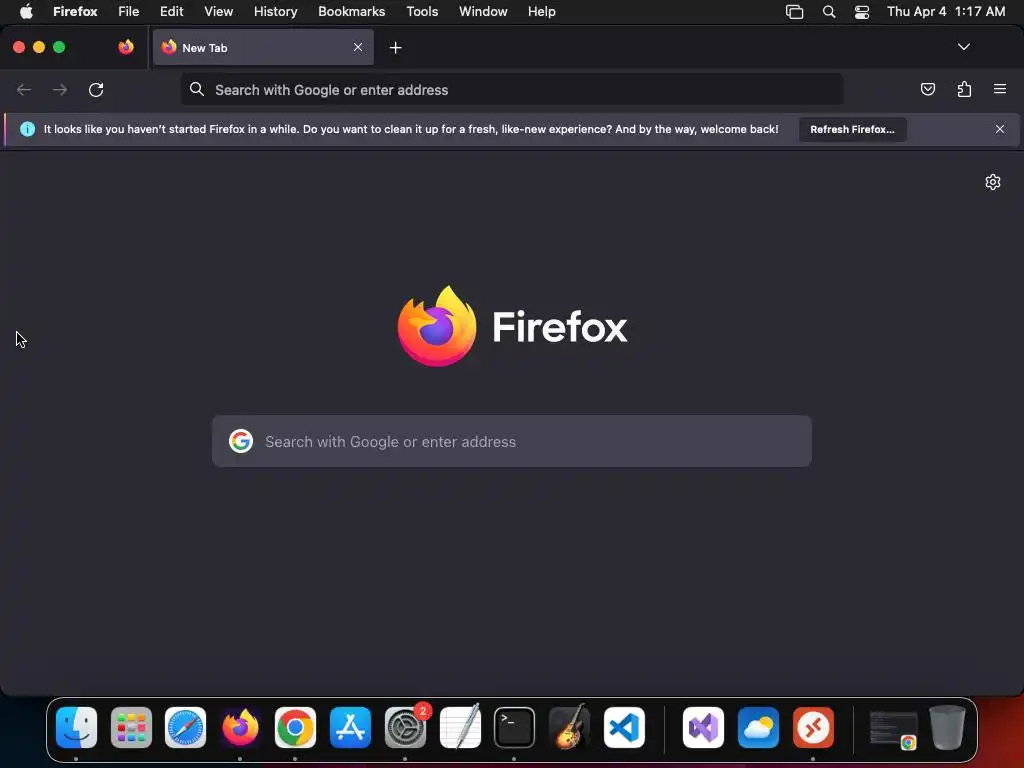The height and width of the screenshot is (768, 1024).
Task: Click the Stage Manager menu bar icon
Action: click(x=794, y=12)
